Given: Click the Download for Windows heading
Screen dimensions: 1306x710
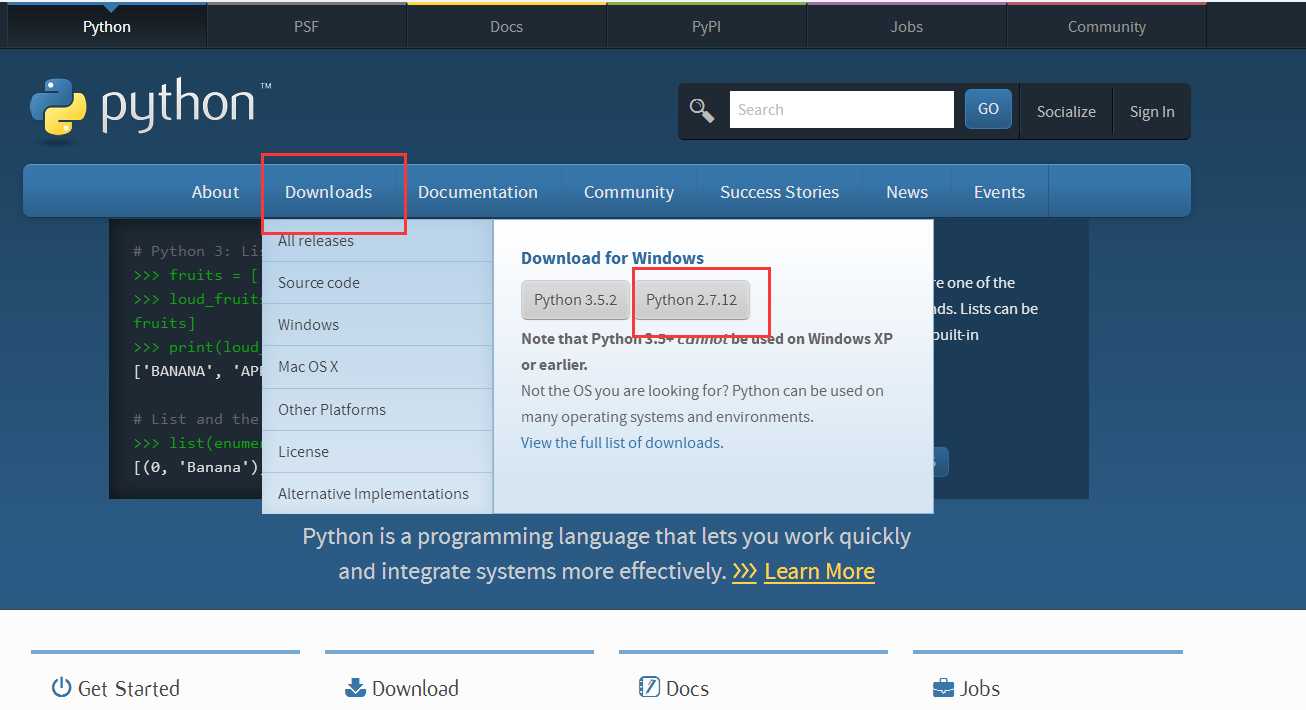Looking at the screenshot, I should (612, 258).
